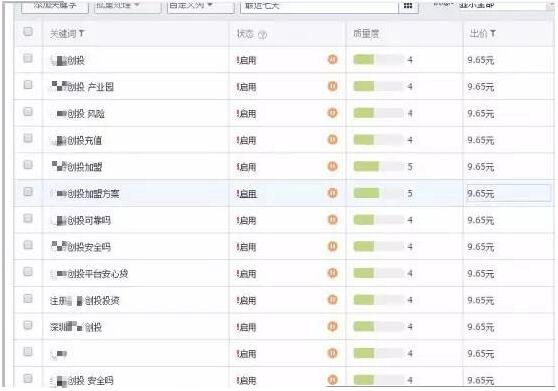Tick checkbox for 创投加盟方案 keyword
Viewport: 558px width, 391px height.
coord(28,192)
